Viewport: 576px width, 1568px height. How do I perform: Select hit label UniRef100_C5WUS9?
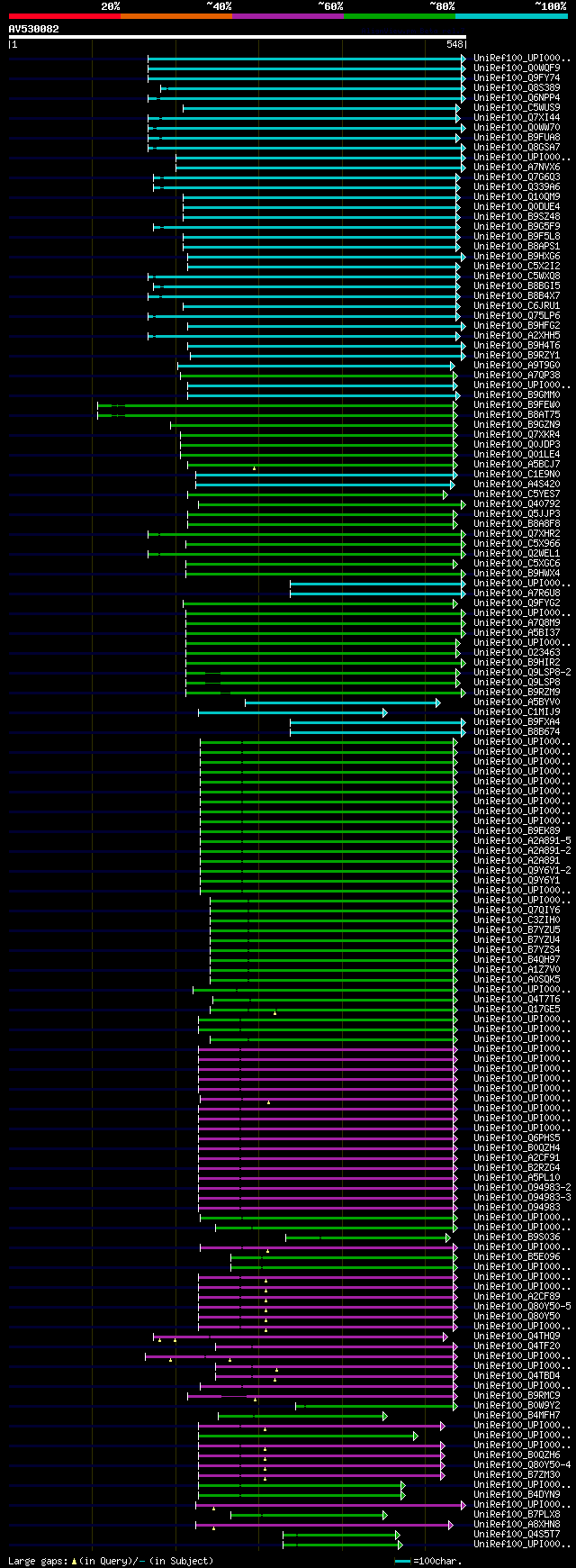coord(517,108)
